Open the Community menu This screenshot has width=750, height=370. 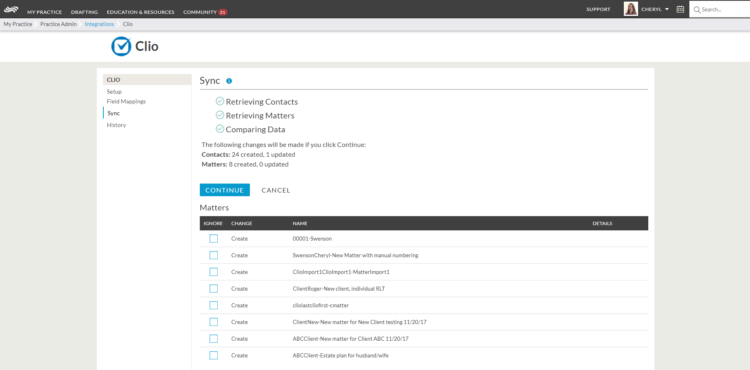click(200, 12)
